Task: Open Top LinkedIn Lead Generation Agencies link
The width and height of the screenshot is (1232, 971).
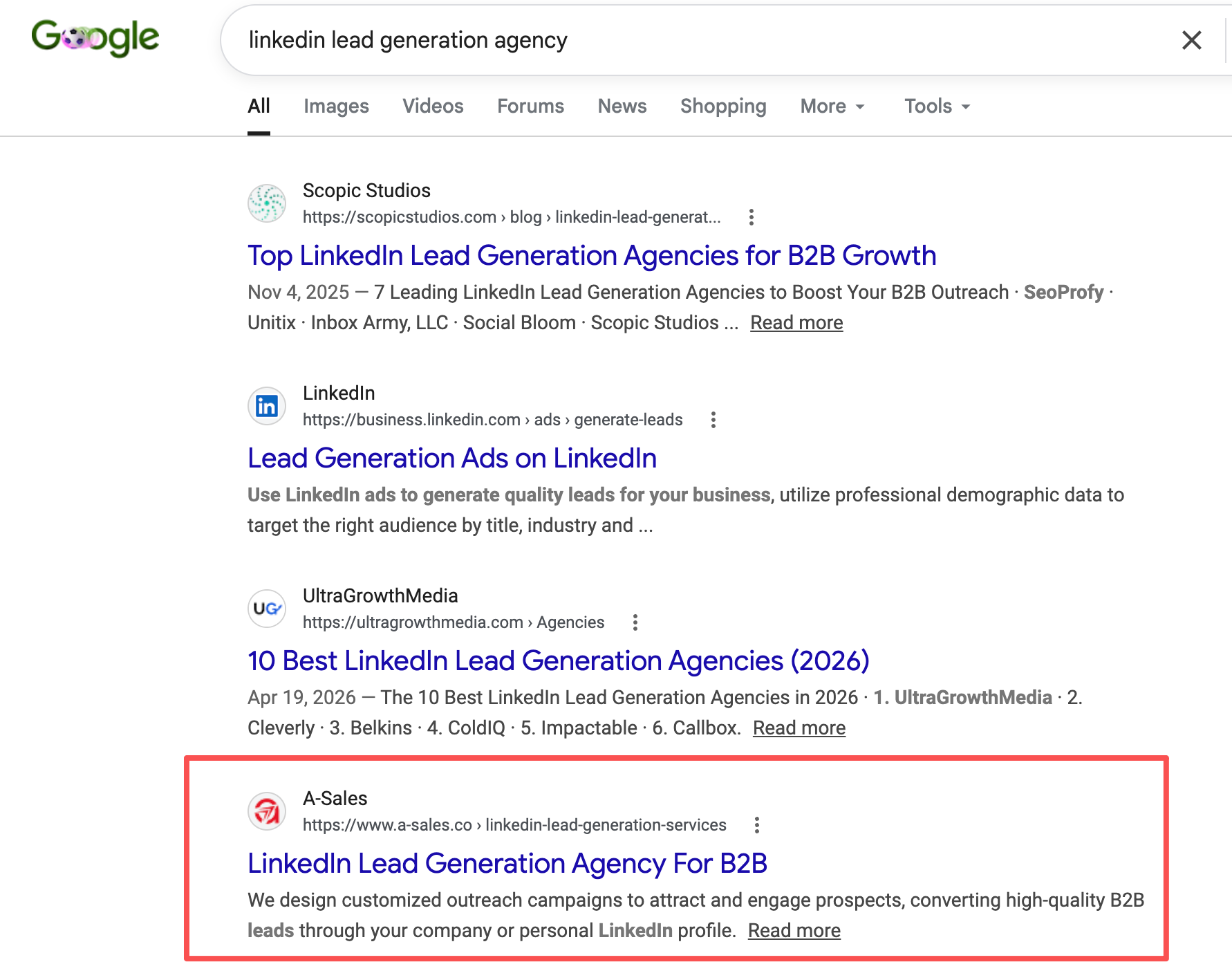Action: (592, 255)
